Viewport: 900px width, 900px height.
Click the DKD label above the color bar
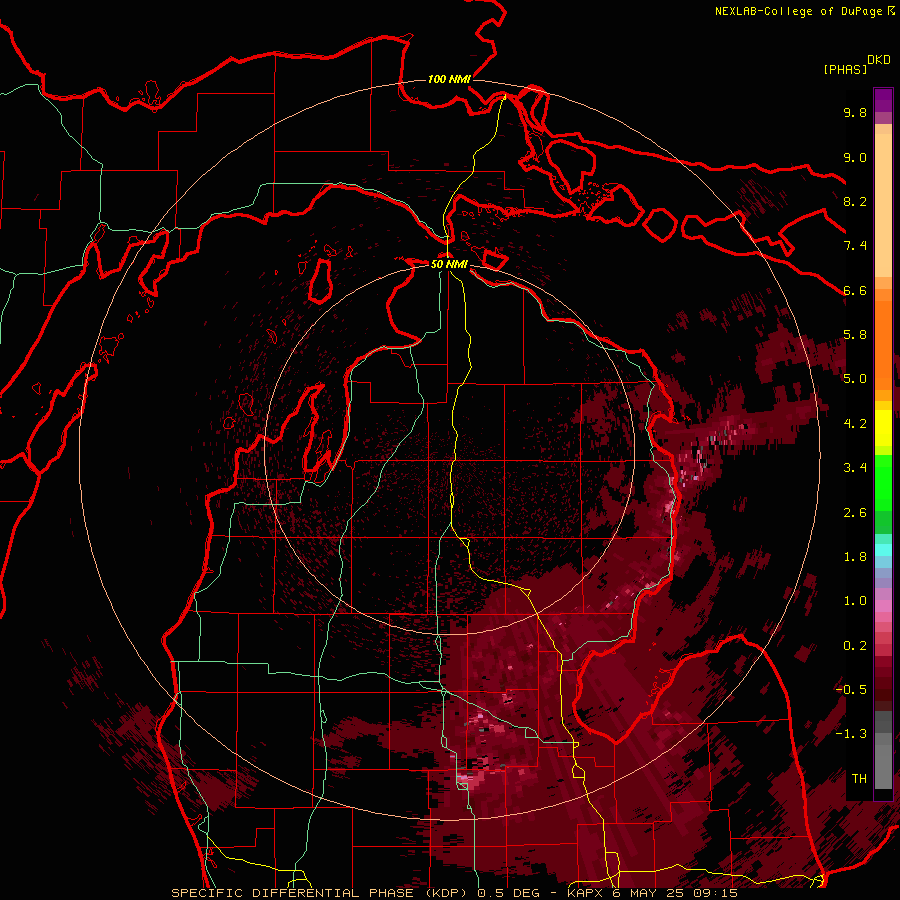pos(879,60)
